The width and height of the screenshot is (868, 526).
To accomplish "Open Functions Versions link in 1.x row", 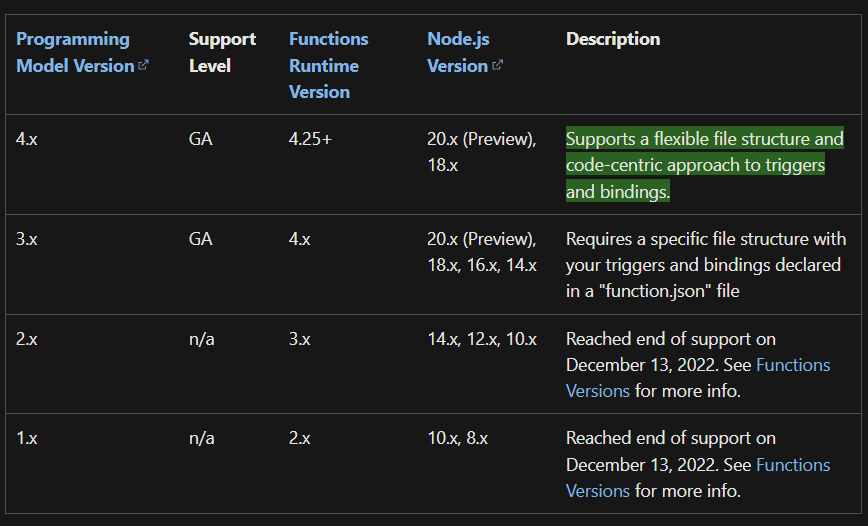I will point(698,478).
